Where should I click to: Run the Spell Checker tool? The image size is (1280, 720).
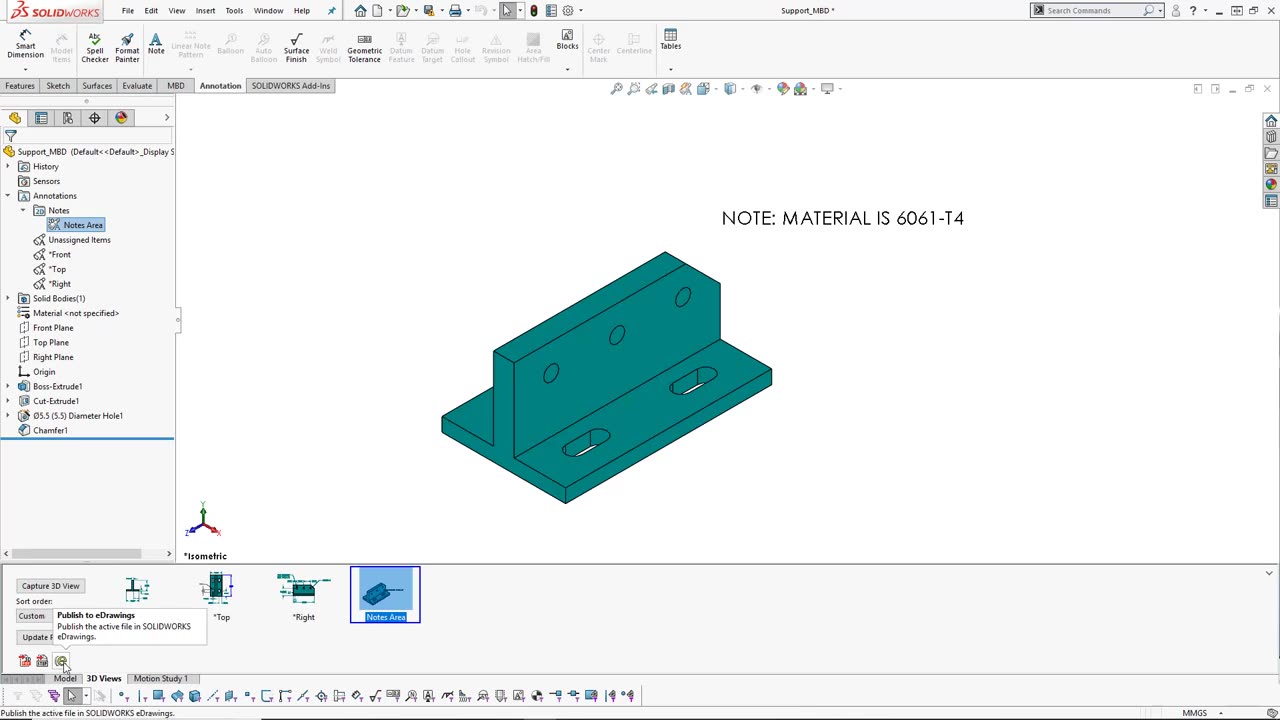[x=95, y=47]
